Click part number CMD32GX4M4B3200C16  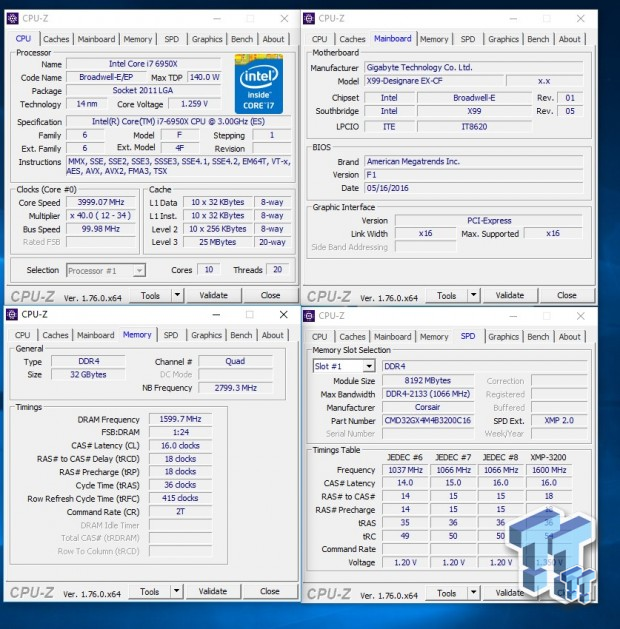428,420
